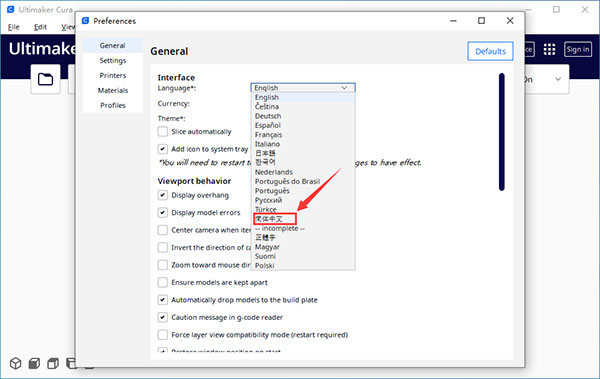
Task: Click the Defaults button
Action: point(490,51)
